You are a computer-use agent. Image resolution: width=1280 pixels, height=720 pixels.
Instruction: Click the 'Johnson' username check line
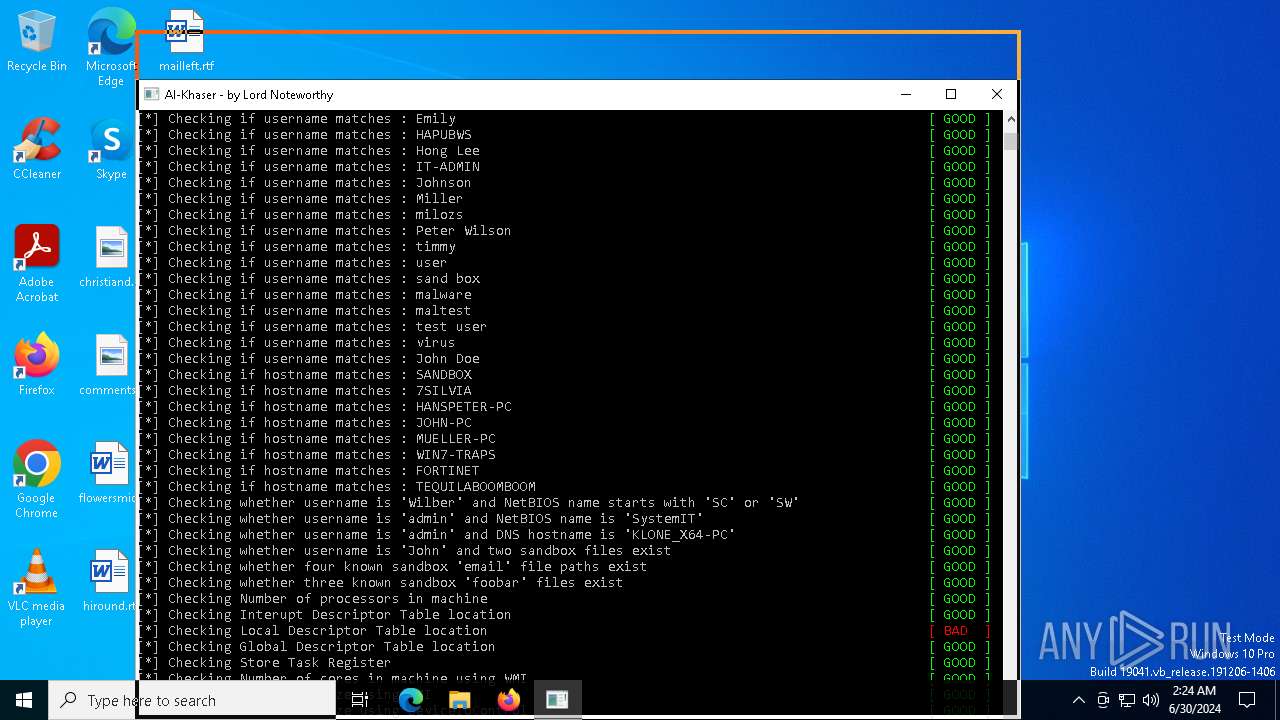pos(305,183)
